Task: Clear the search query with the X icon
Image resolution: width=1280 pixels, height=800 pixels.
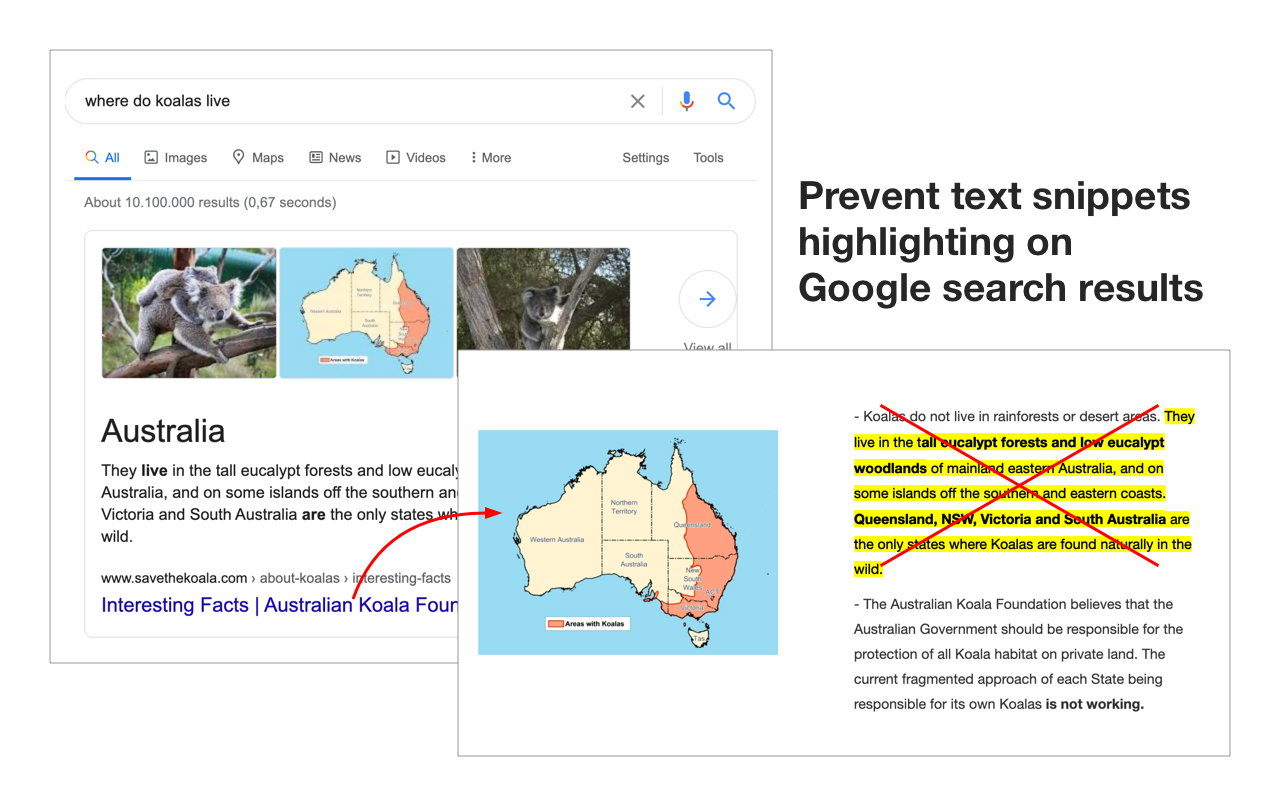Action: tap(638, 101)
